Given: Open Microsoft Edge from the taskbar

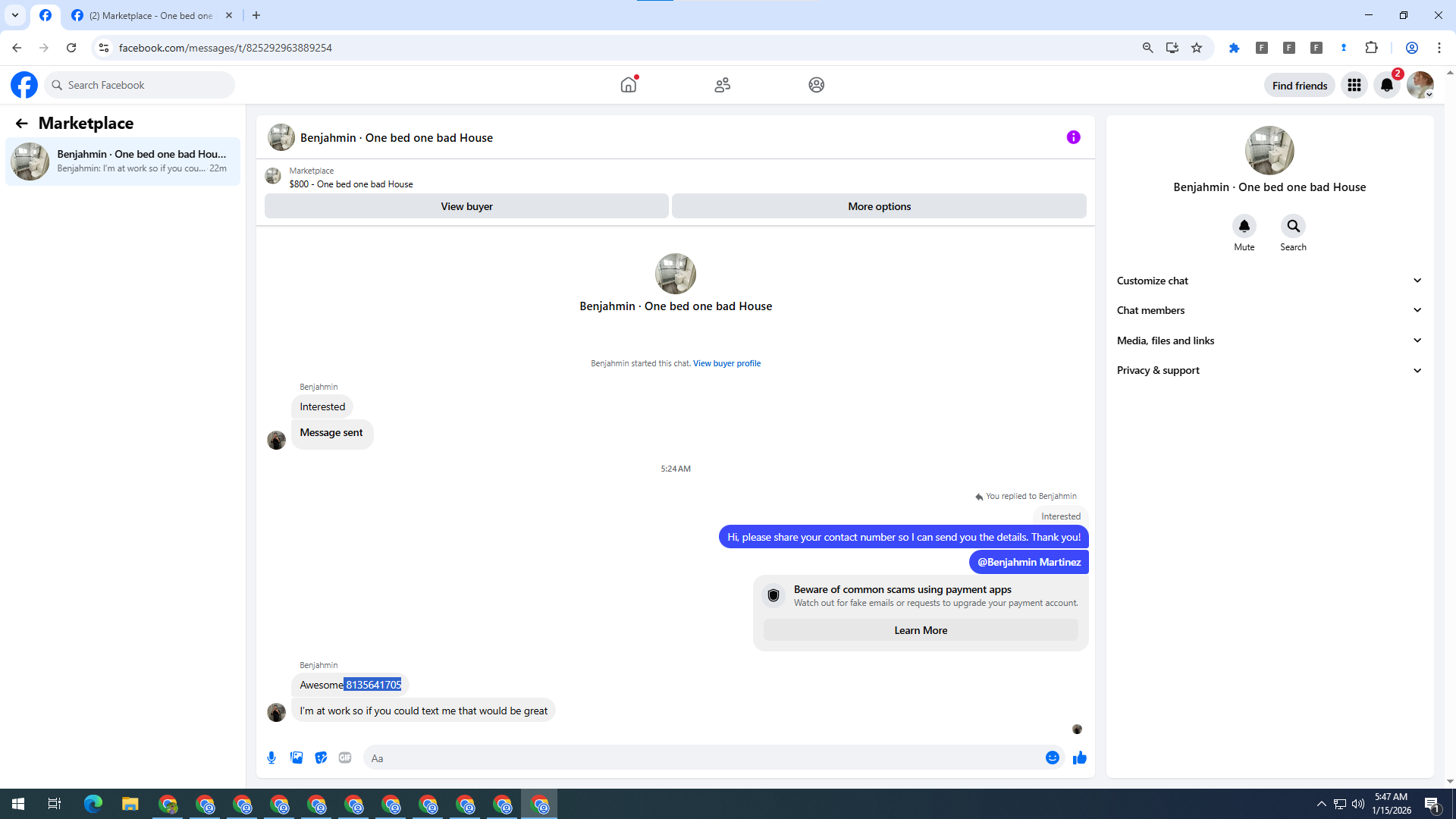Looking at the screenshot, I should click(x=93, y=804).
